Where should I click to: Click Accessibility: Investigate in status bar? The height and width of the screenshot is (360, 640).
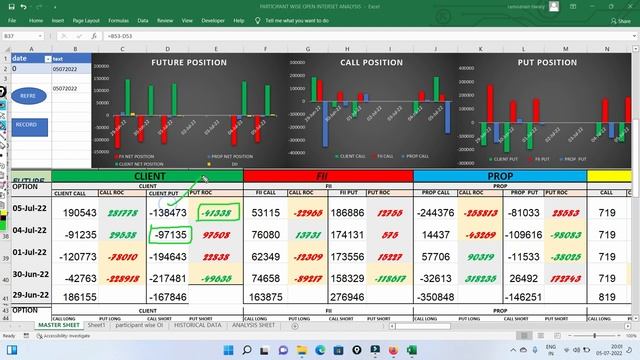click(63, 336)
